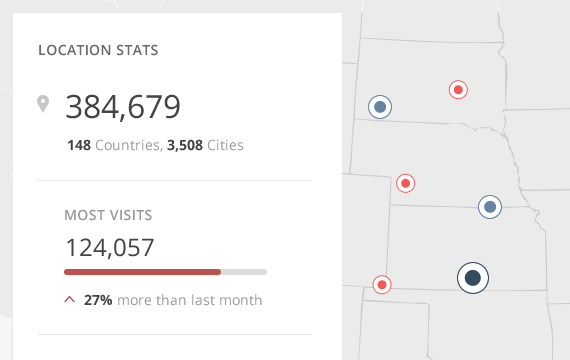Click the LOCATION STATS heading
The image size is (570, 360).
[98, 50]
